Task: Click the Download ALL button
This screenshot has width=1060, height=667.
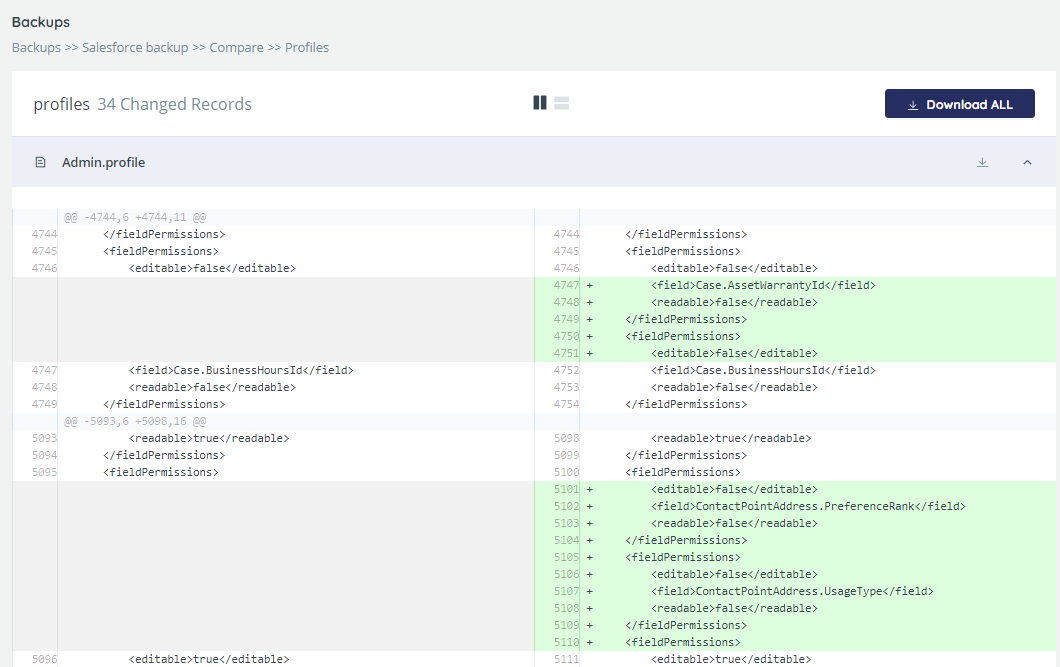Action: (x=959, y=104)
